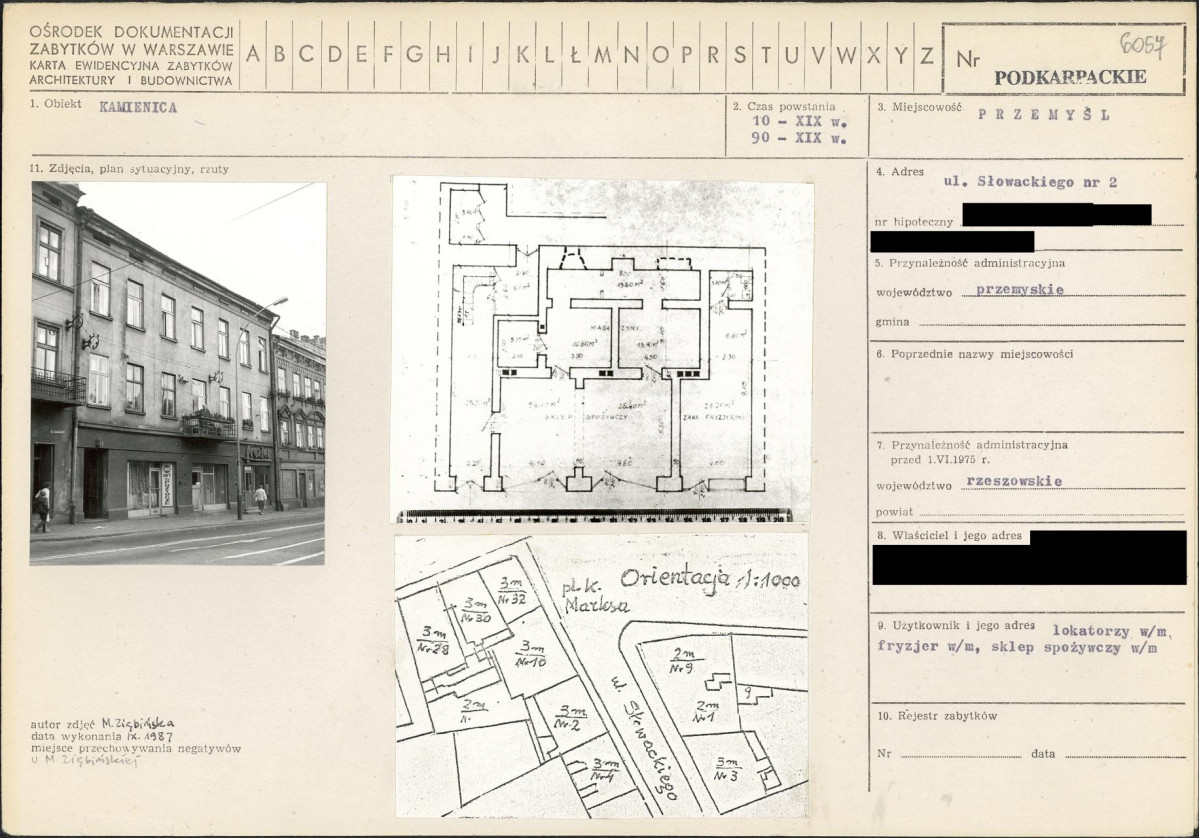This screenshot has width=1199, height=838.
Task: Click the PODKARPACKIE stamp
Action: (x=1070, y=77)
